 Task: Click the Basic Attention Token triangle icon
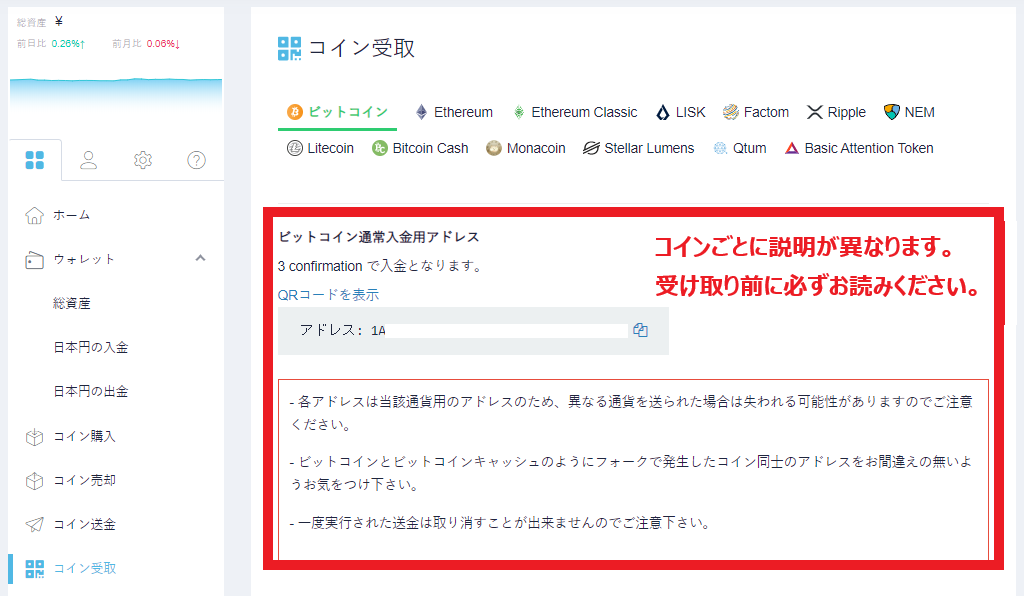(x=792, y=148)
